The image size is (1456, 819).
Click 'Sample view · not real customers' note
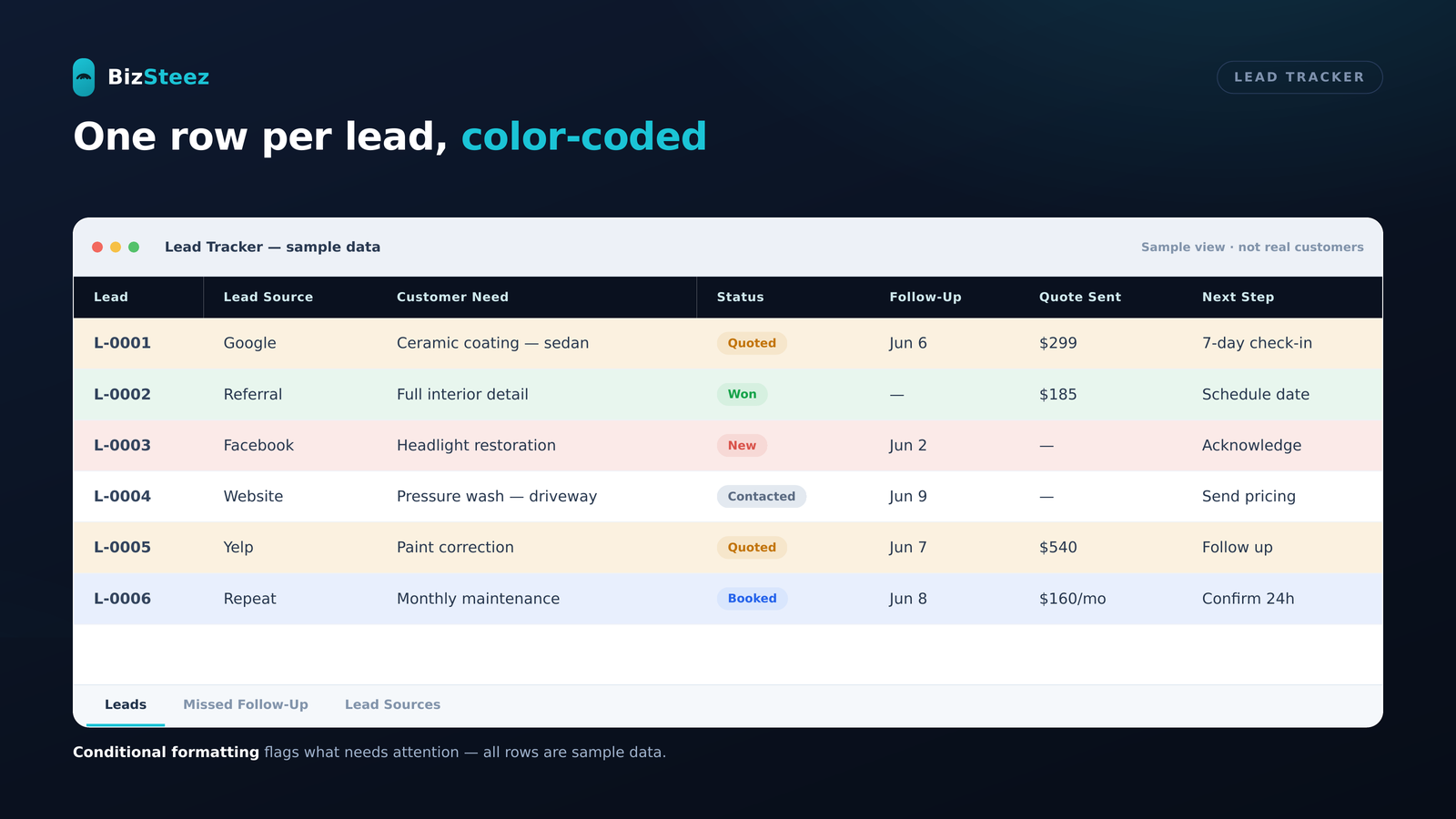(x=1252, y=247)
